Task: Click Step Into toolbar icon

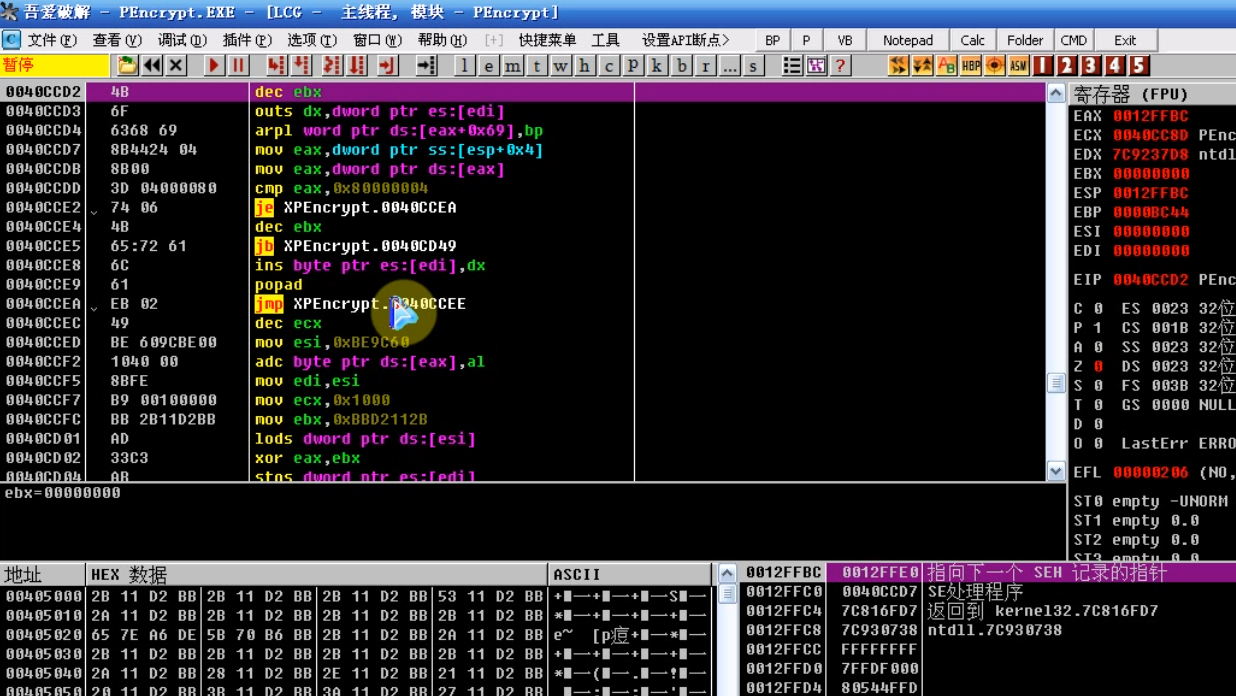Action: (x=276, y=65)
